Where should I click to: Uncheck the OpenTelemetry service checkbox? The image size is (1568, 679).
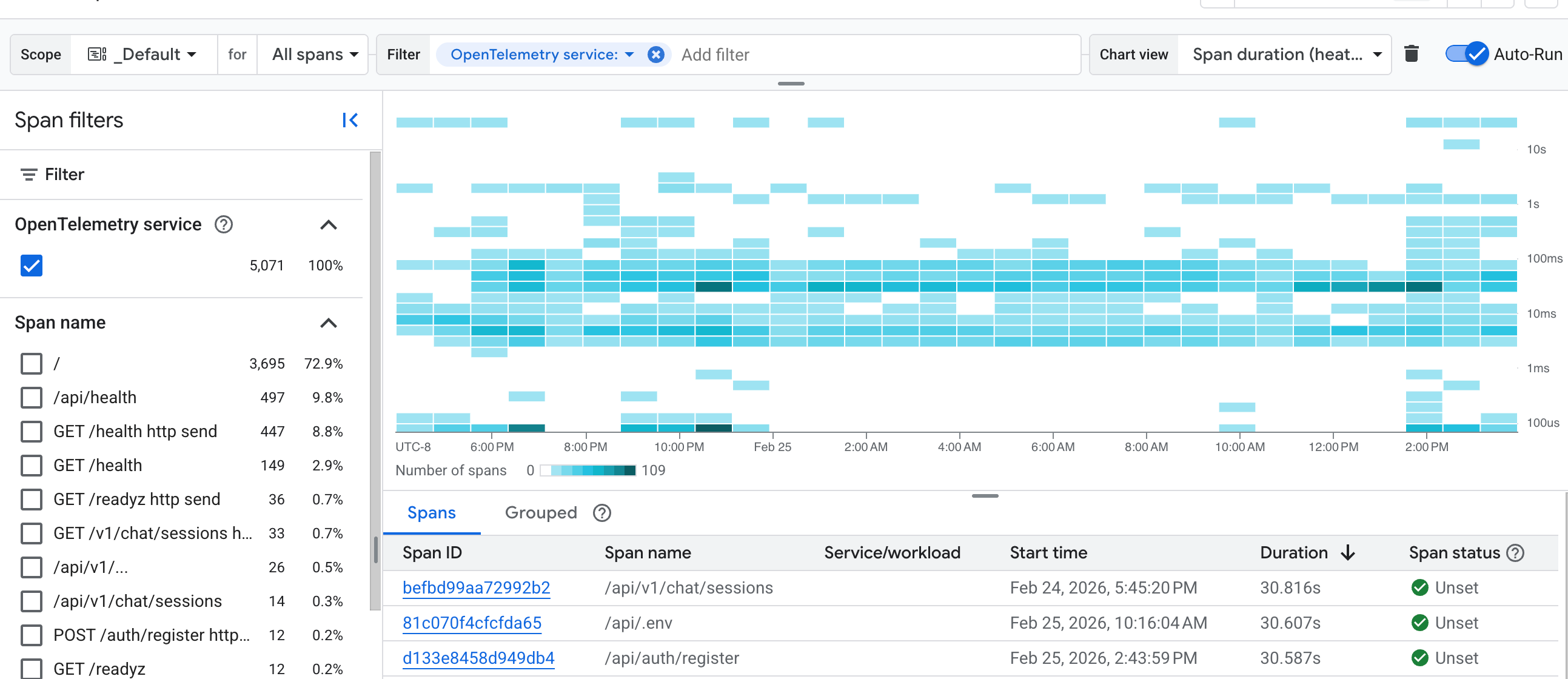[x=32, y=266]
